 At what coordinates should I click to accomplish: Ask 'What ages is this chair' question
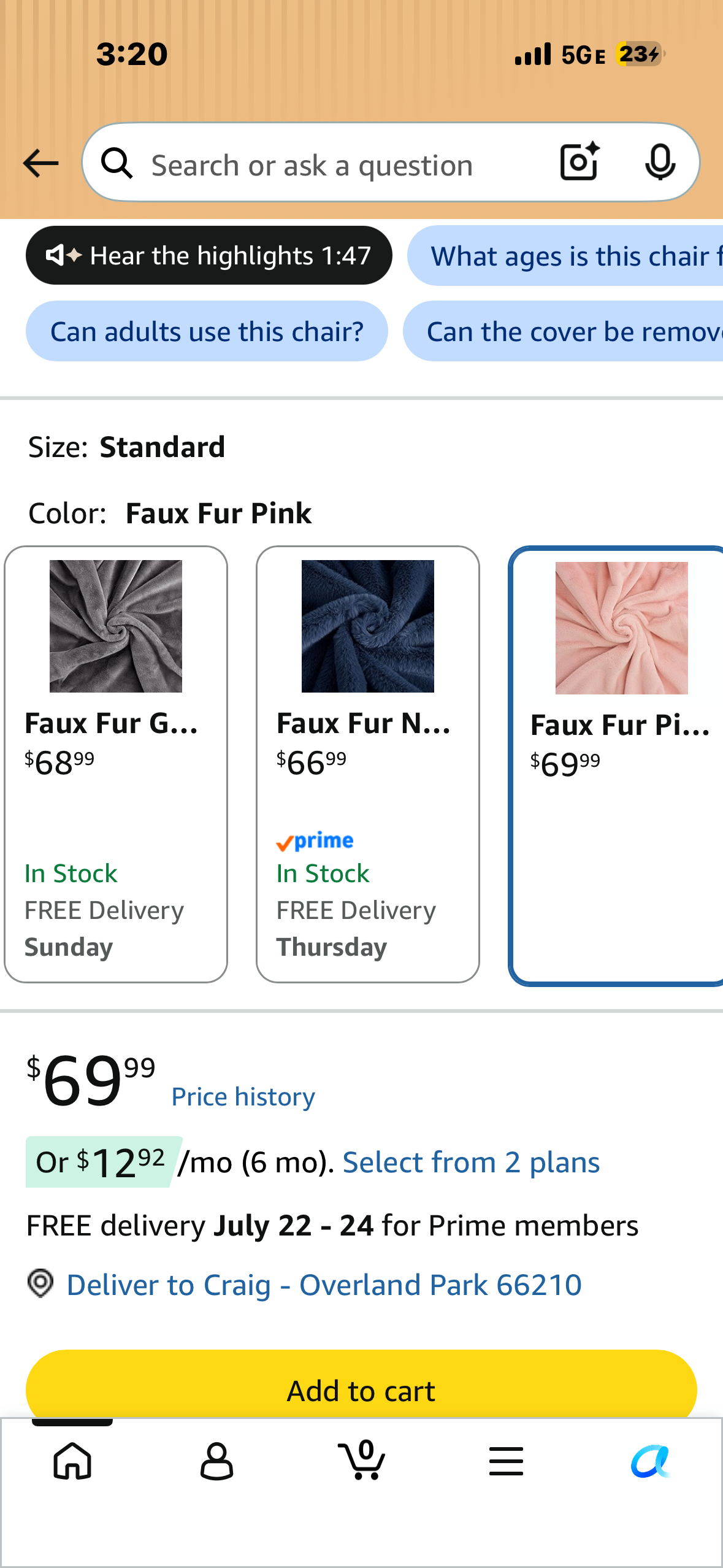point(565,255)
